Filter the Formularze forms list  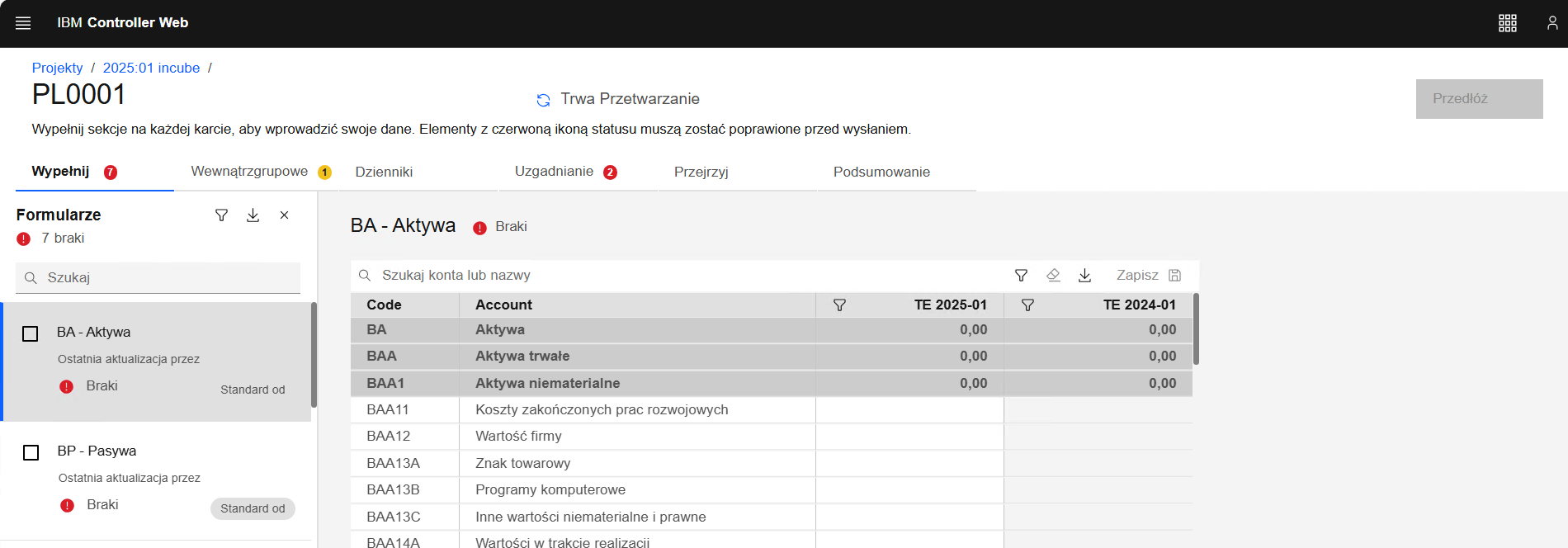221,215
